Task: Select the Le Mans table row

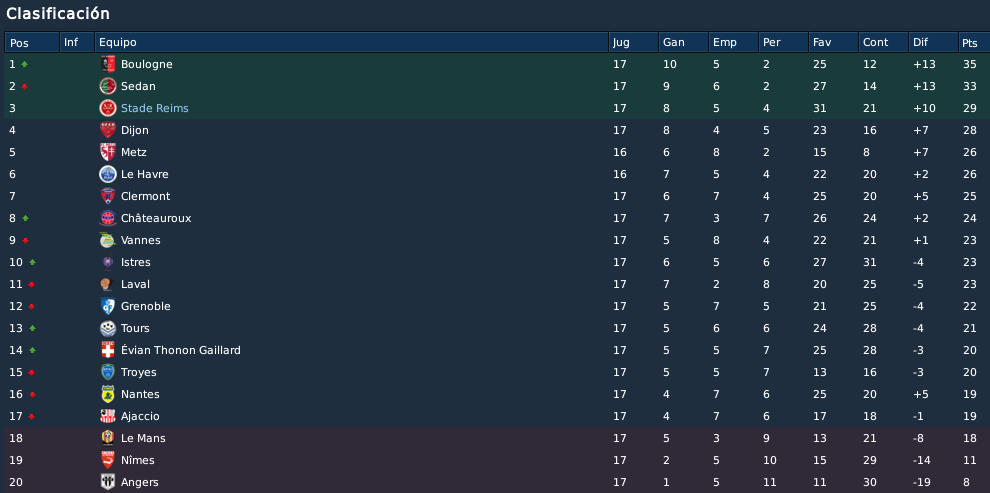Action: pyautogui.click(x=495, y=438)
